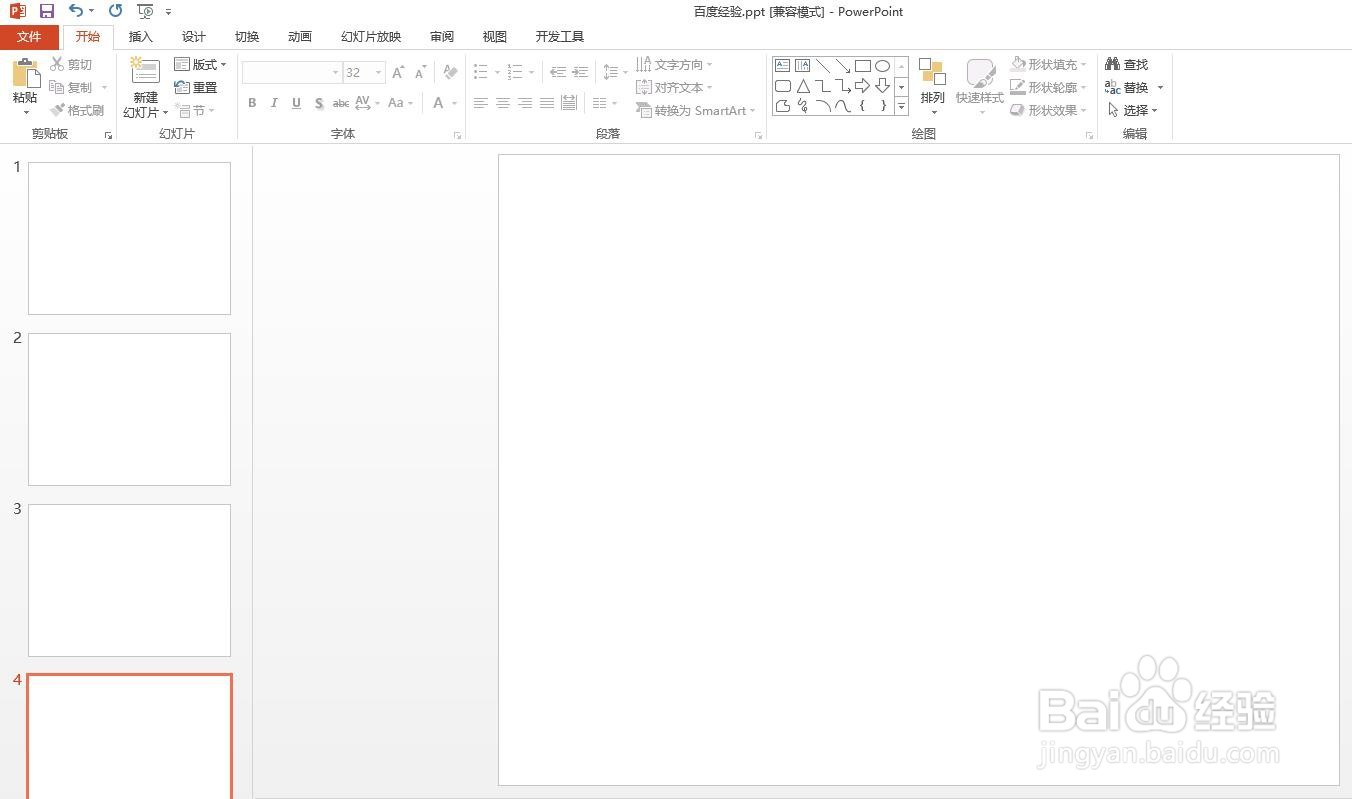Image resolution: width=1352 pixels, height=799 pixels.
Task: Open the Customize Quick Access Toolbar arrow
Action: tap(168, 12)
